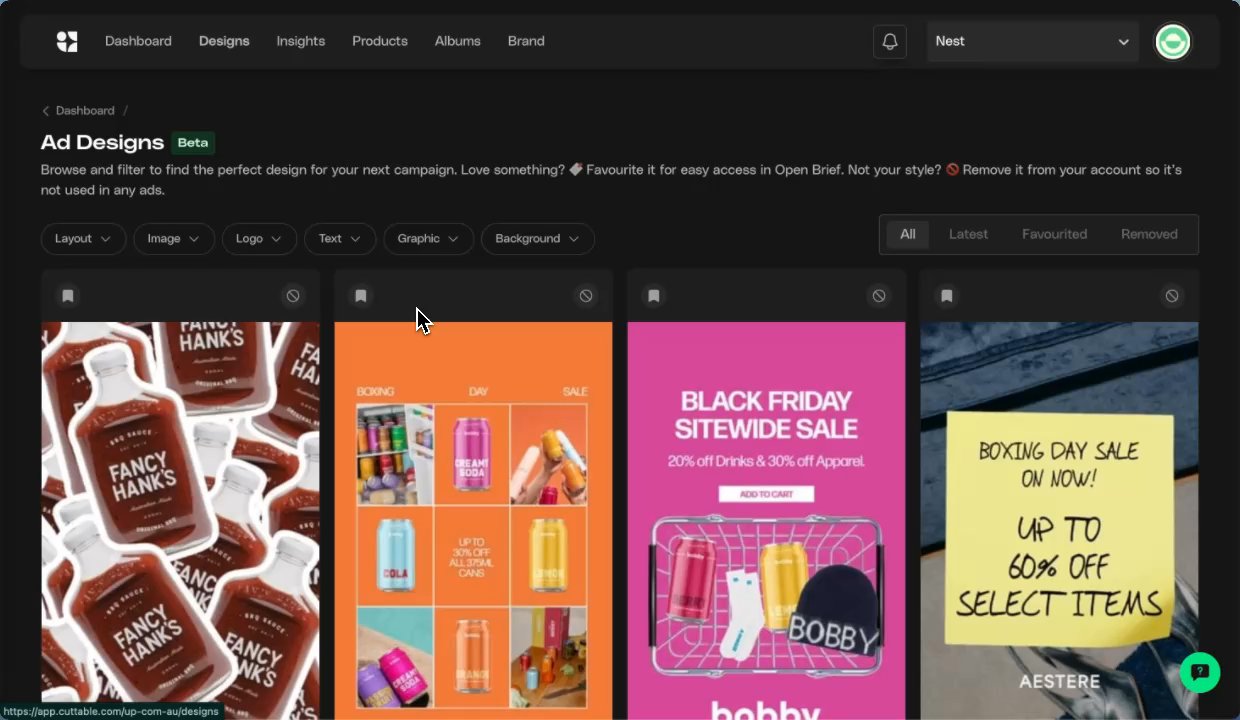Switch to the Favourited tab

[x=1054, y=234]
